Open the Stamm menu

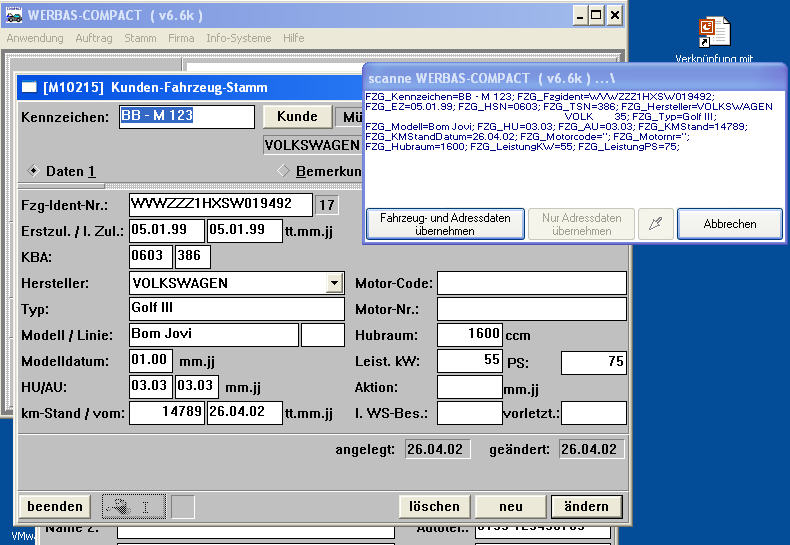tap(140, 38)
